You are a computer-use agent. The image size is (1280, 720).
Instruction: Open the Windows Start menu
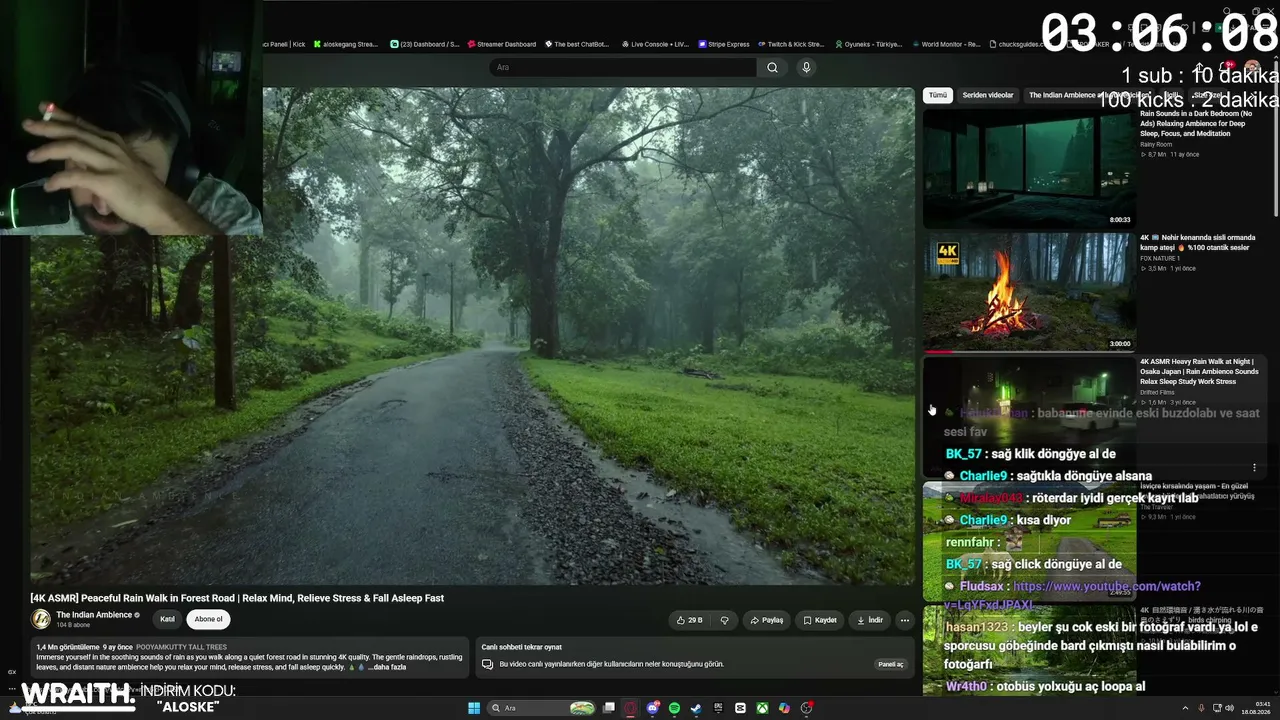point(474,708)
